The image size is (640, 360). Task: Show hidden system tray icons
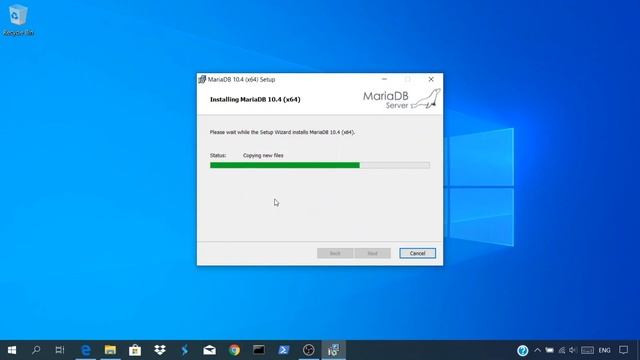538,350
